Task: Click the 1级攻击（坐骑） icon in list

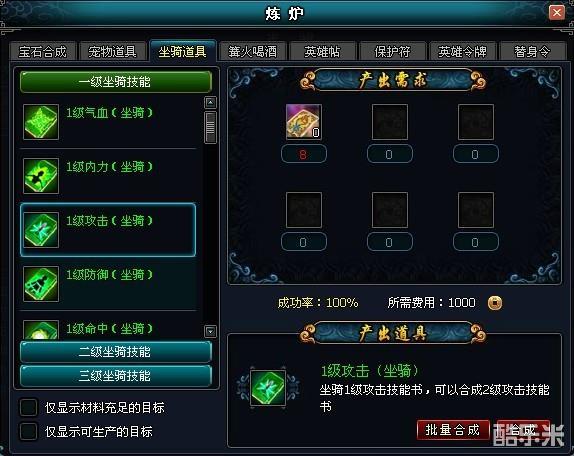Action: (41, 230)
